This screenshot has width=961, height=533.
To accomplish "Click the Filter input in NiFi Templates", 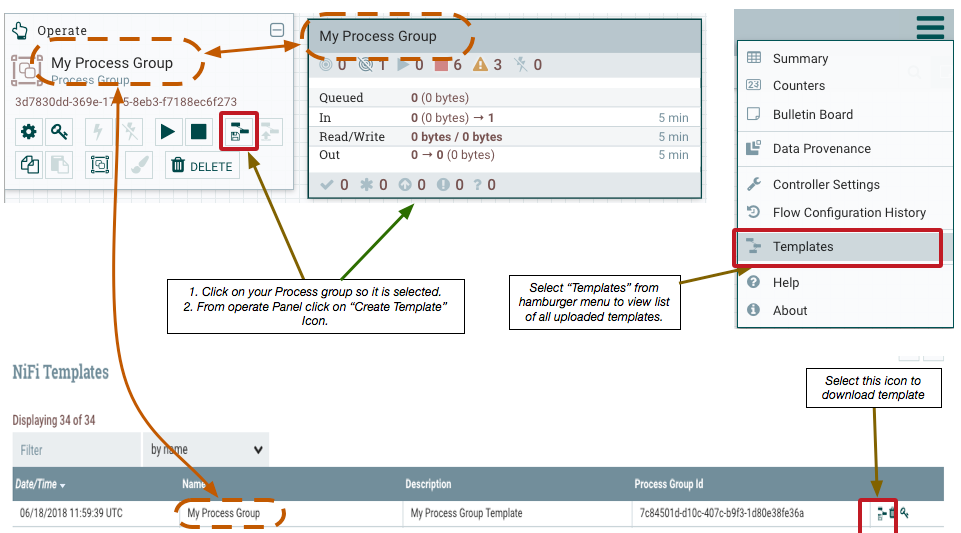I will (77, 450).
